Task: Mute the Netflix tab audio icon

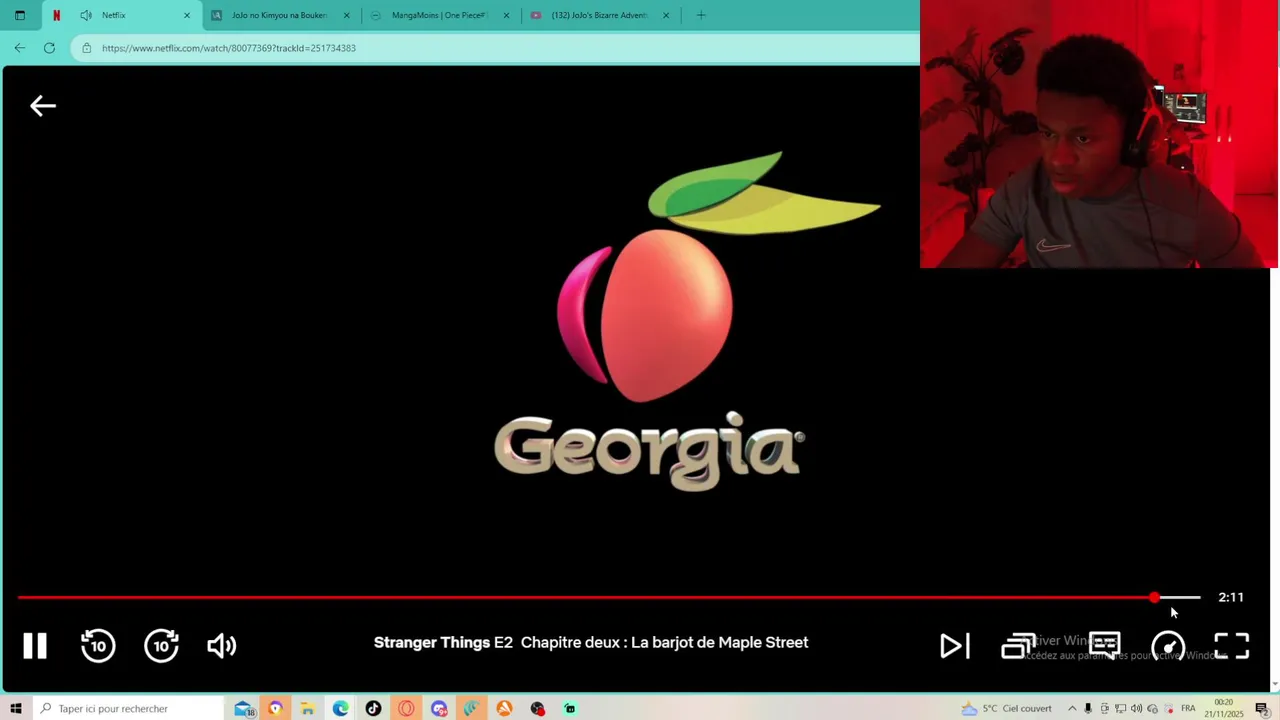Action: coord(86,15)
